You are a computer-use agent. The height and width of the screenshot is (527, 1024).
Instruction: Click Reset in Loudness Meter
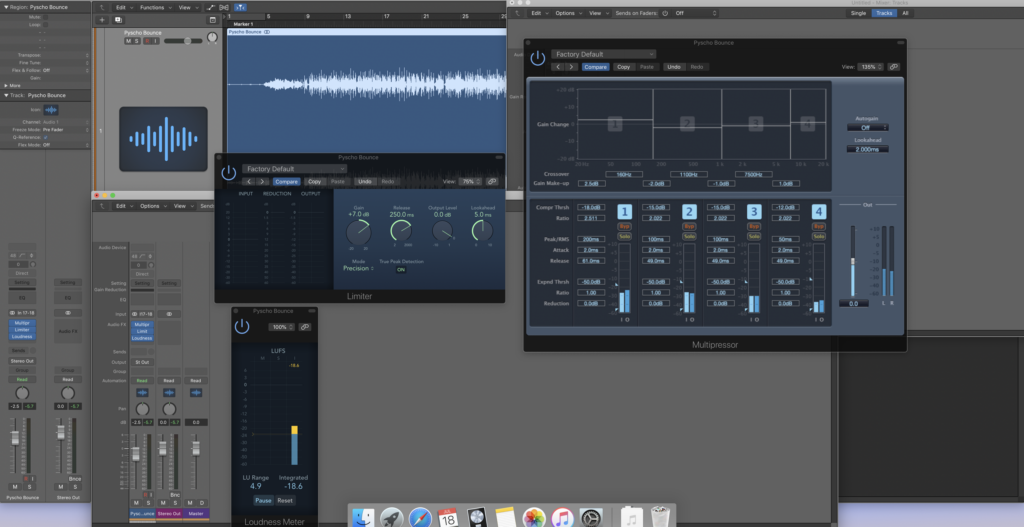[285, 501]
